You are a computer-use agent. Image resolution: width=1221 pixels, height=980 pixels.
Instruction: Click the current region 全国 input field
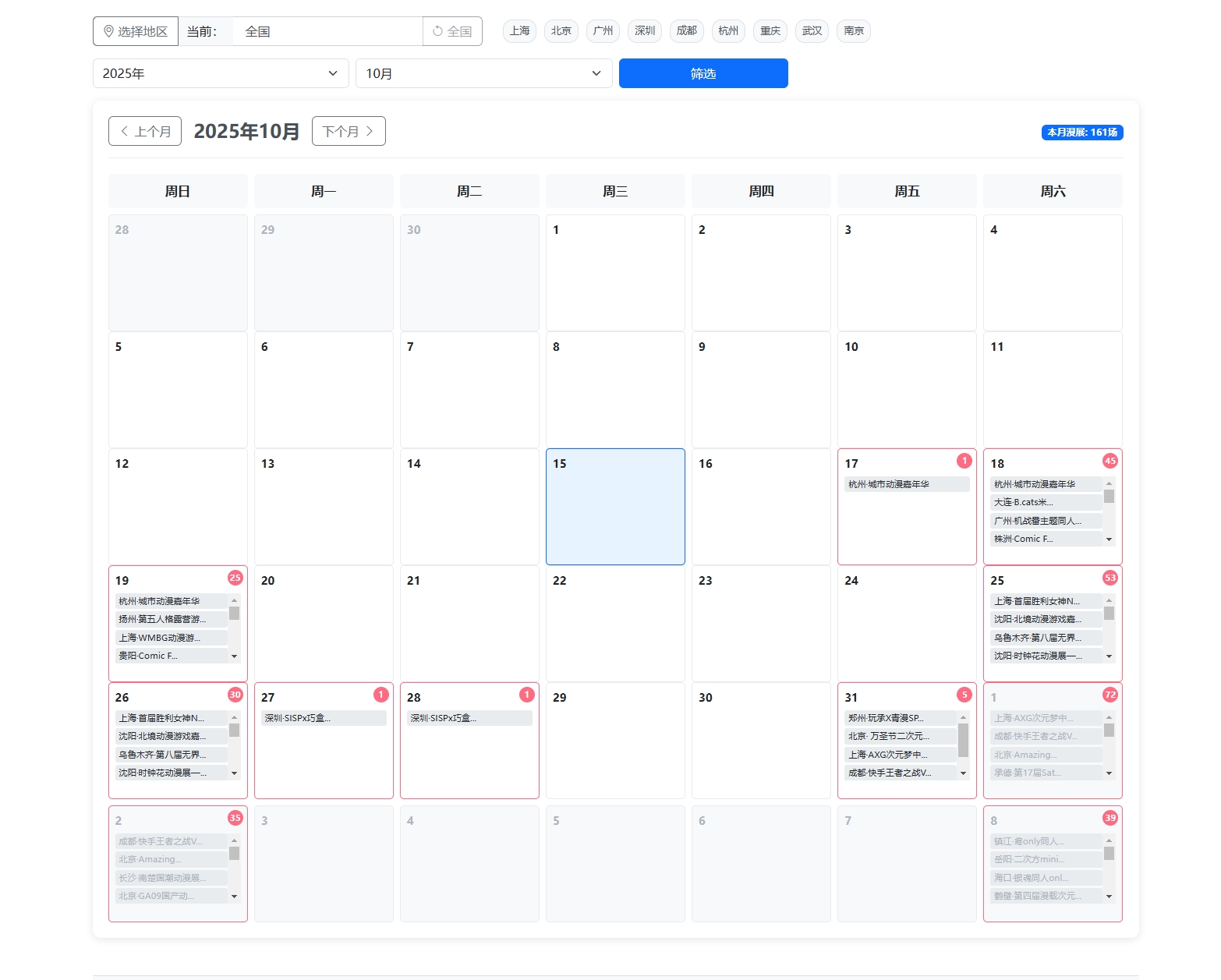tap(327, 31)
